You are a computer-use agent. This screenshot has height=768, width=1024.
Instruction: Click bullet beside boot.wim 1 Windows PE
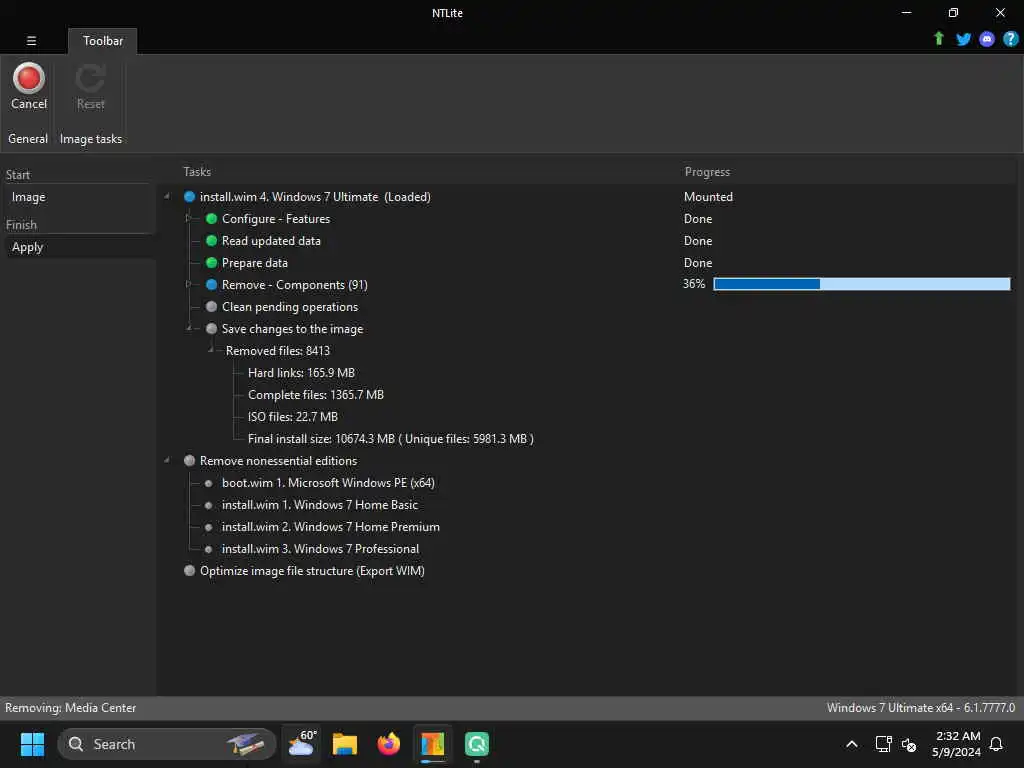pos(208,483)
